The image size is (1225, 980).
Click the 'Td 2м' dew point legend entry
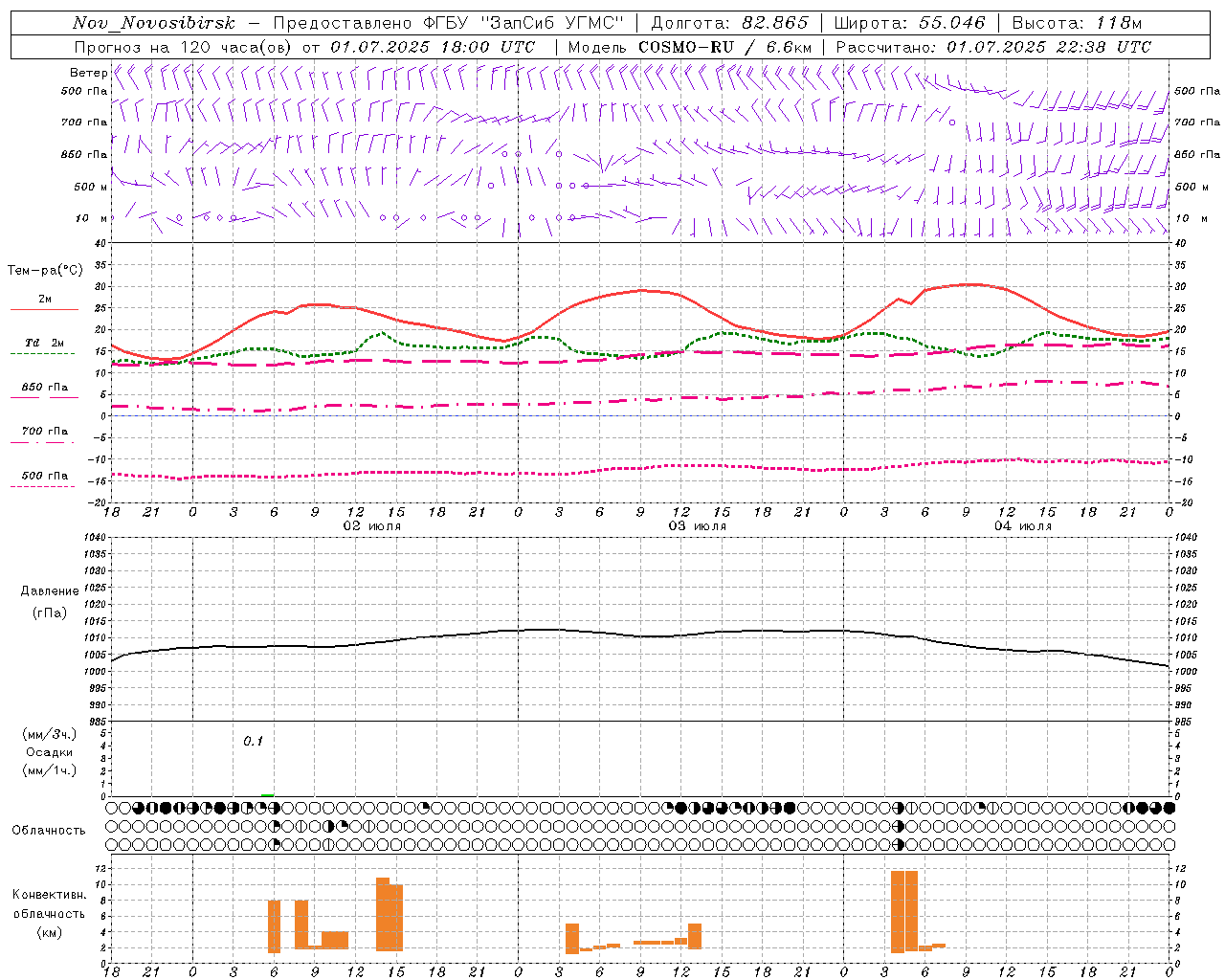click(44, 347)
